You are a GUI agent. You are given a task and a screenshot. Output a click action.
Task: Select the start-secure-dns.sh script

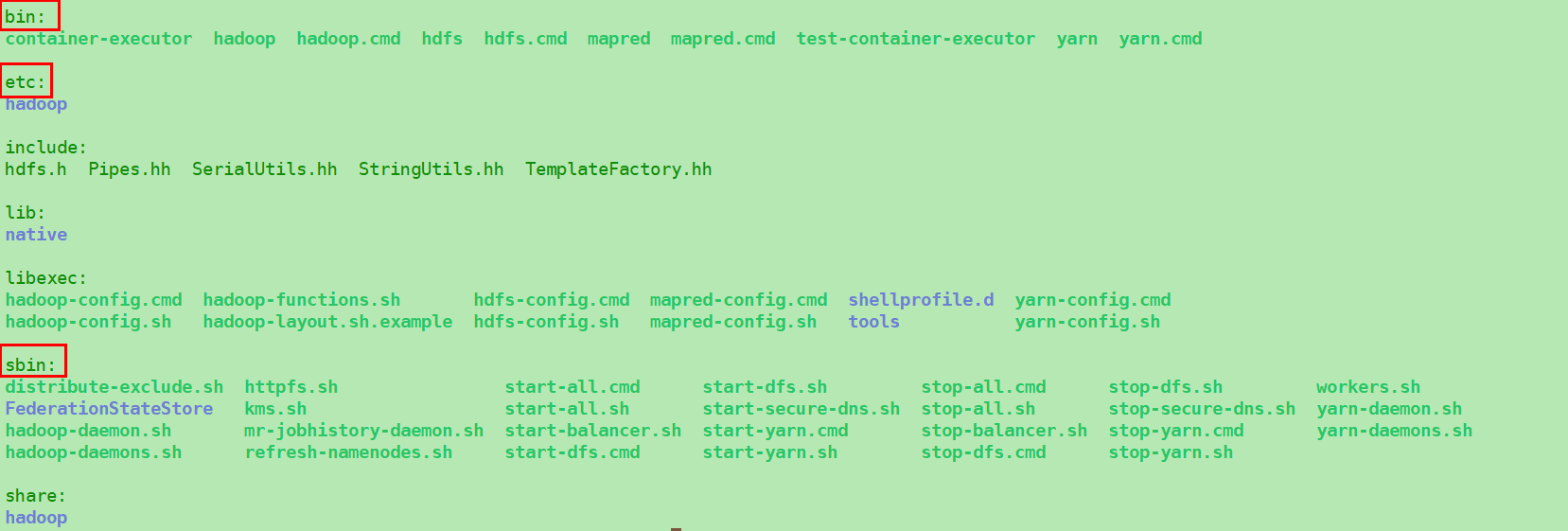[801, 409]
